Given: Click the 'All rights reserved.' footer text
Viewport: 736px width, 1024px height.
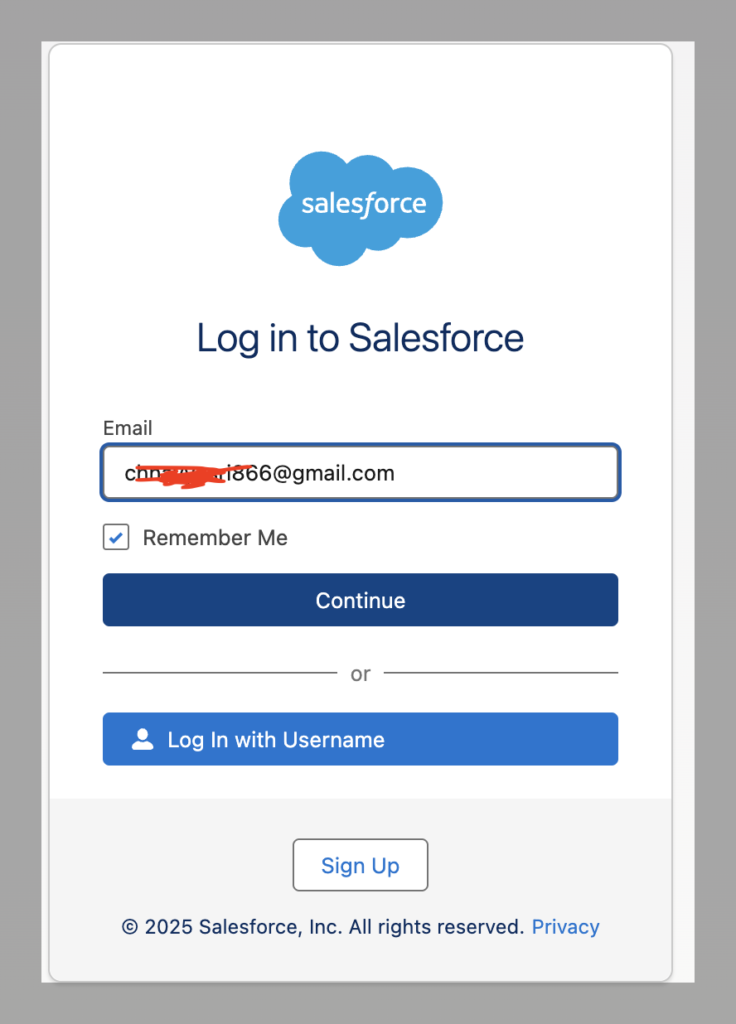Looking at the screenshot, I should [436, 927].
